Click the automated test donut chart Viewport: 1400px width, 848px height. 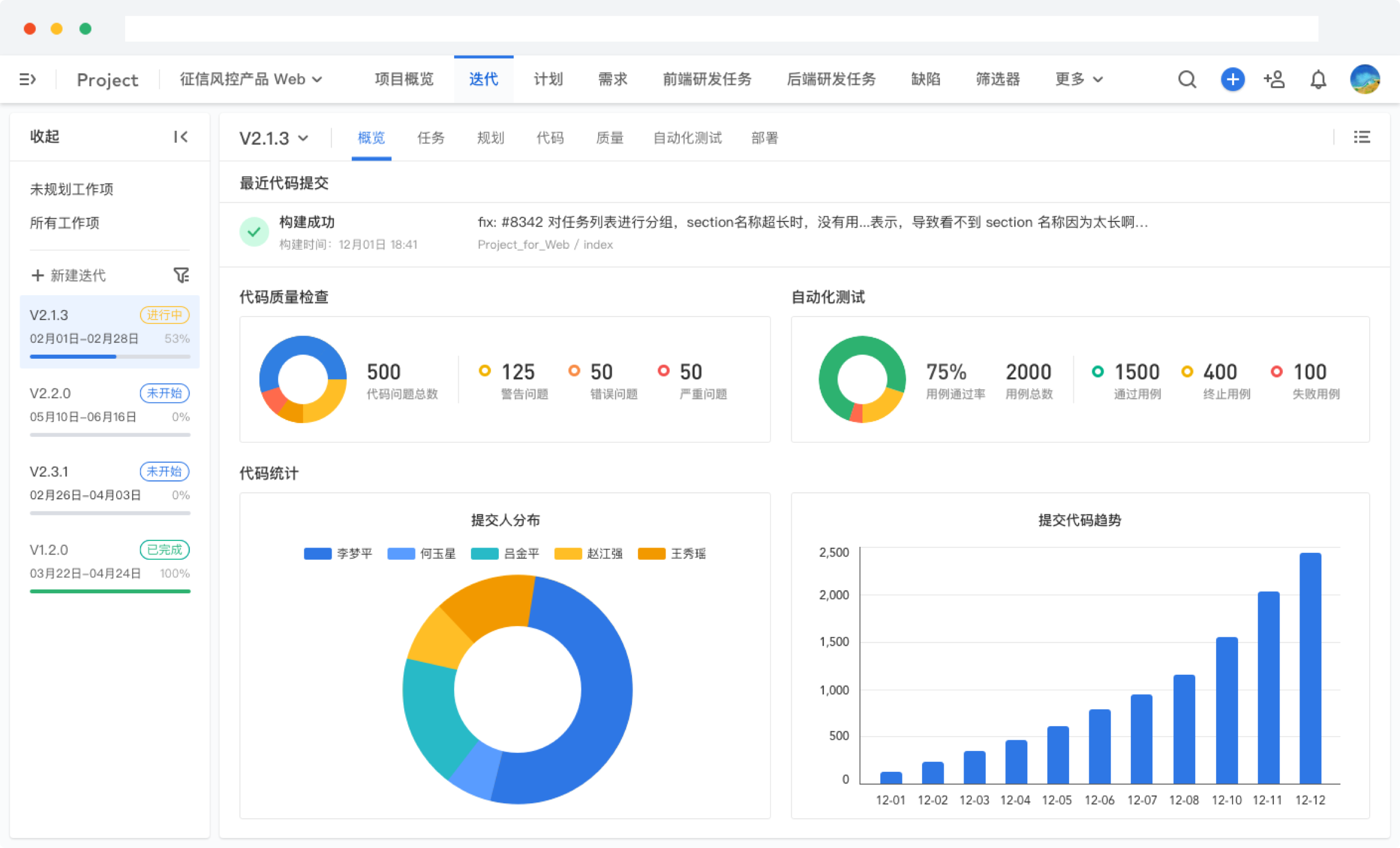[862, 379]
